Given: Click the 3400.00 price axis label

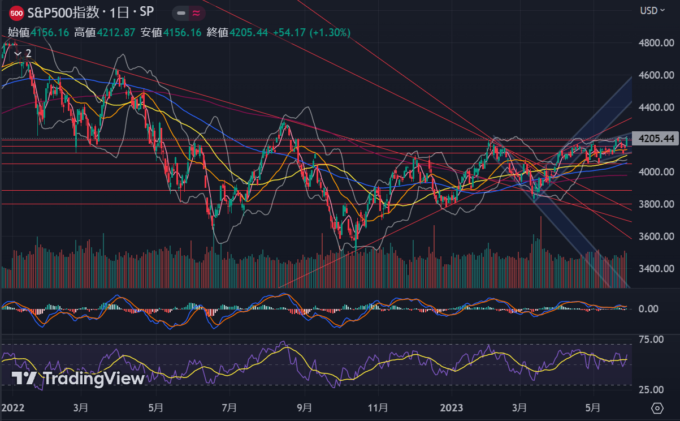Looking at the screenshot, I should (656, 269).
